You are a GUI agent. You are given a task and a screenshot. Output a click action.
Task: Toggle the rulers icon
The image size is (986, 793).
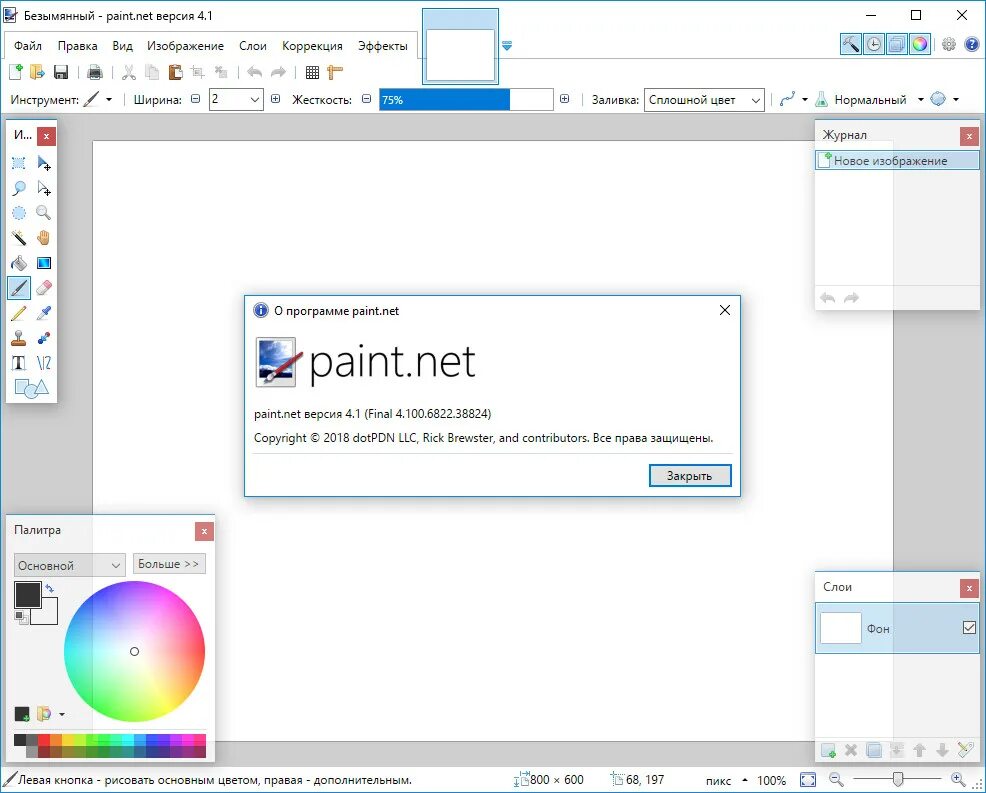pyautogui.click(x=335, y=72)
